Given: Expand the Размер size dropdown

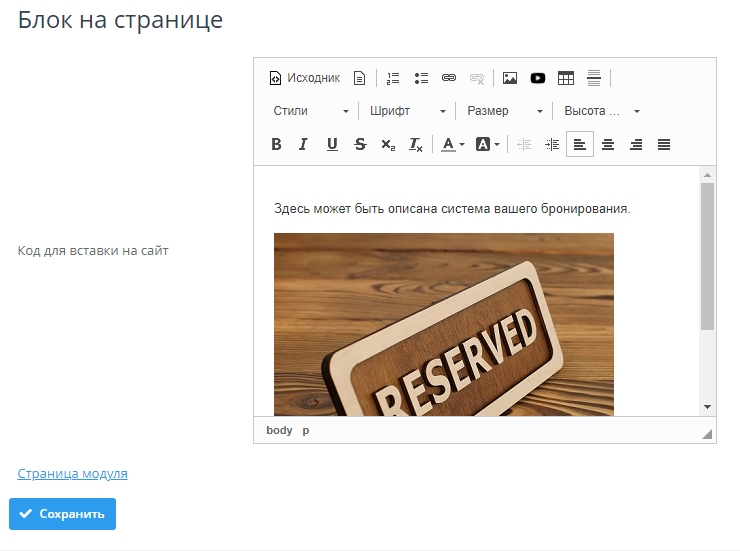Looking at the screenshot, I should pos(505,111).
